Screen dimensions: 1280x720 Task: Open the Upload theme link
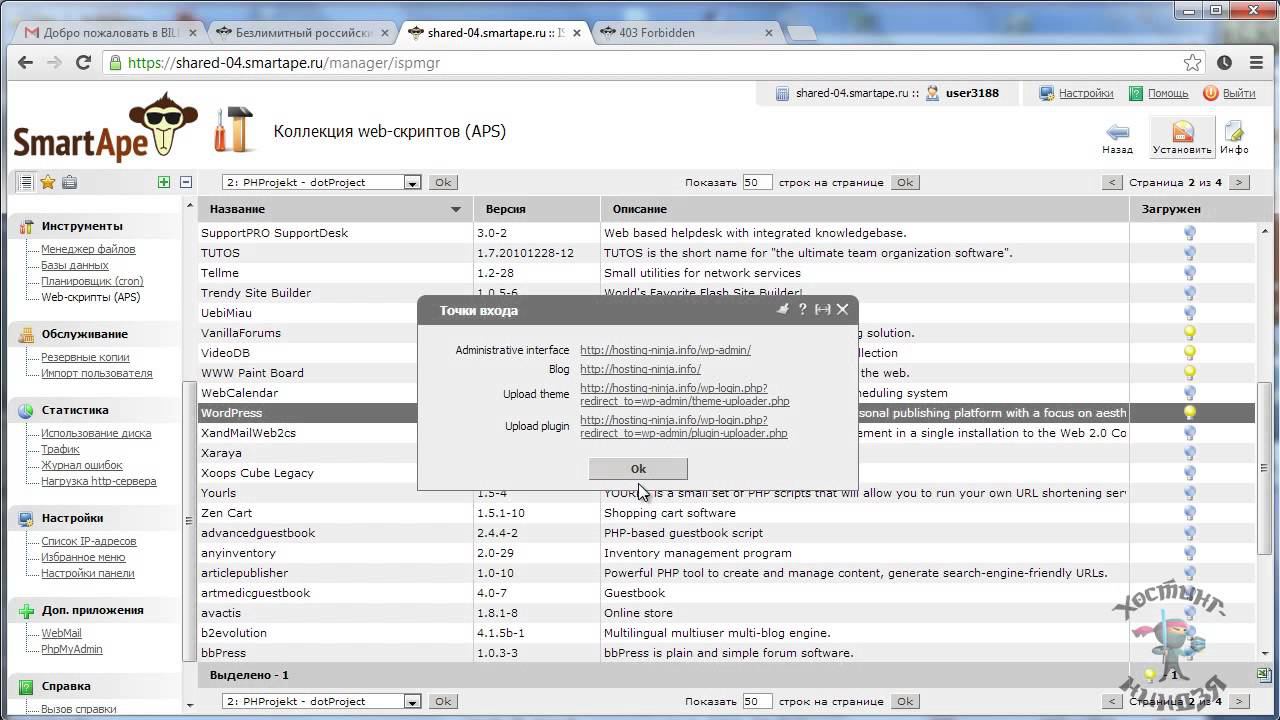tap(685, 395)
